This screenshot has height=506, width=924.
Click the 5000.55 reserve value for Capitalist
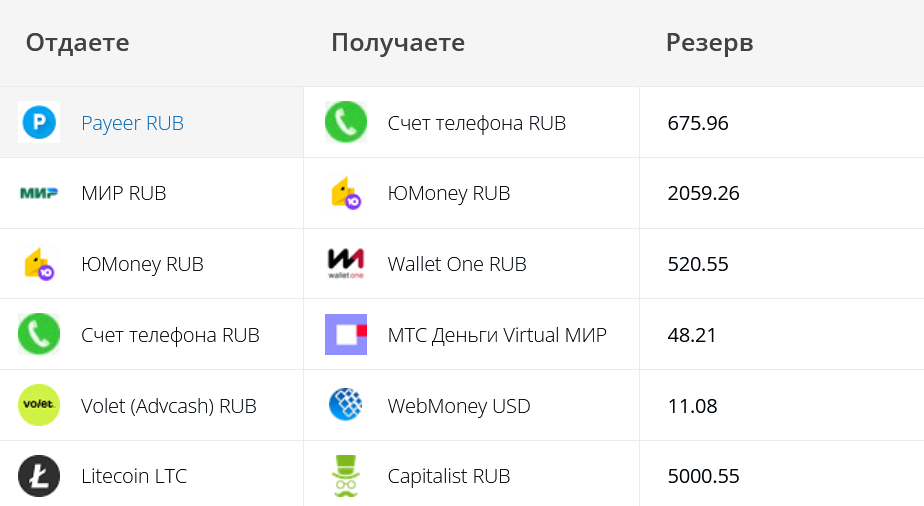click(703, 476)
